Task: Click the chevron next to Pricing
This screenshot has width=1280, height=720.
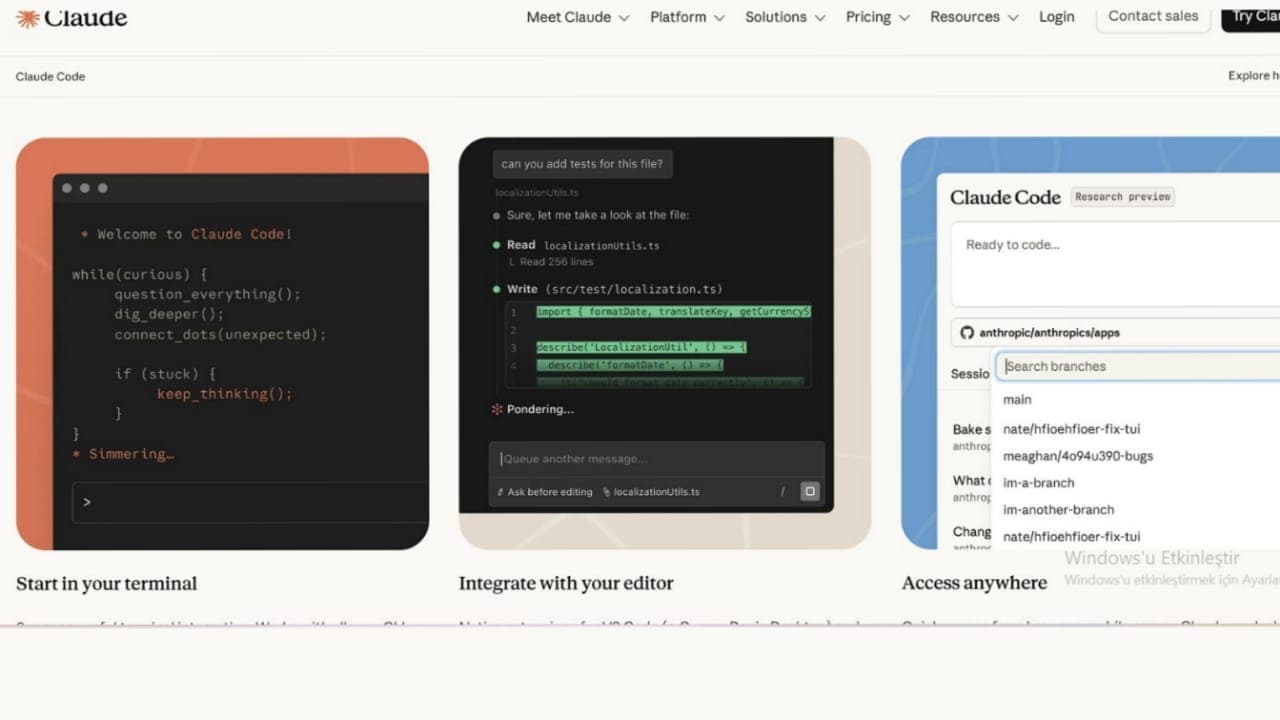Action: click(x=904, y=18)
